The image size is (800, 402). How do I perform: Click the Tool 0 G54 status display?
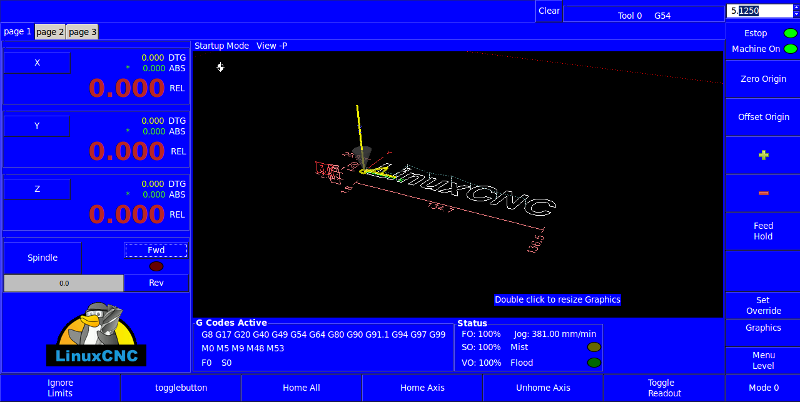(x=644, y=16)
